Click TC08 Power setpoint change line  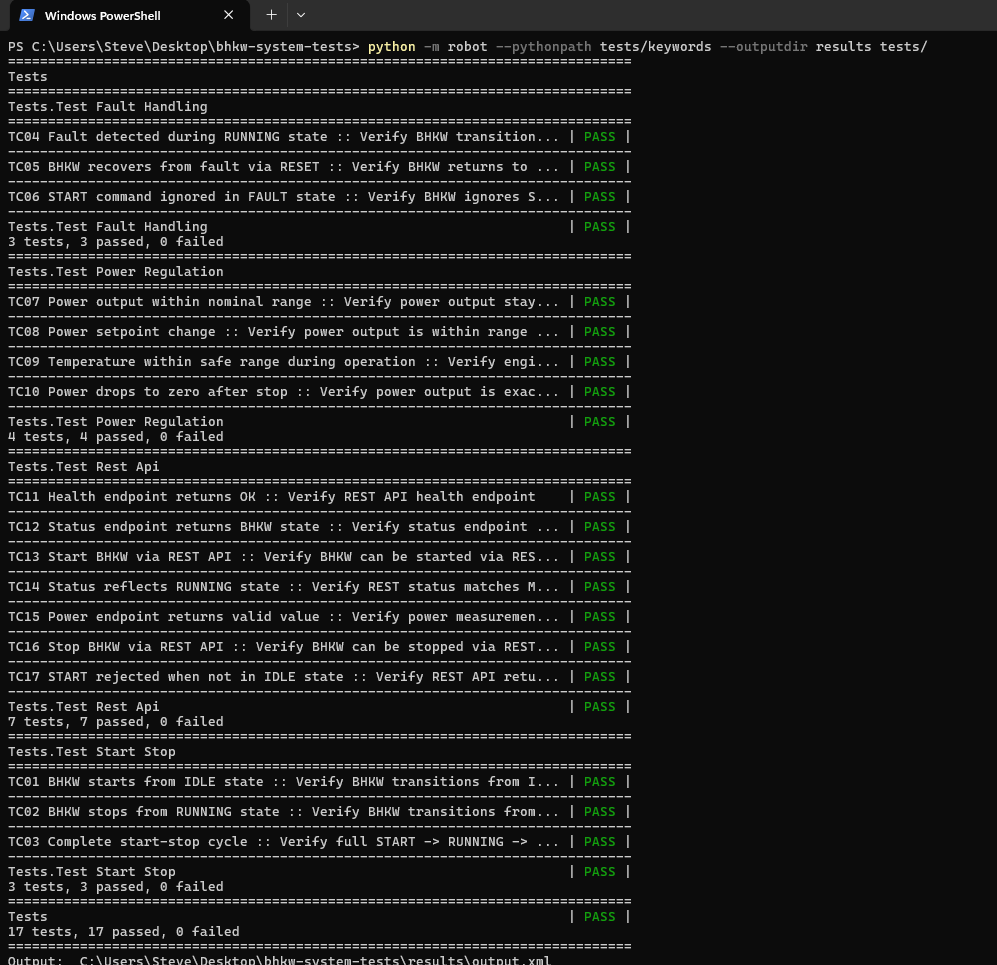coord(319,332)
